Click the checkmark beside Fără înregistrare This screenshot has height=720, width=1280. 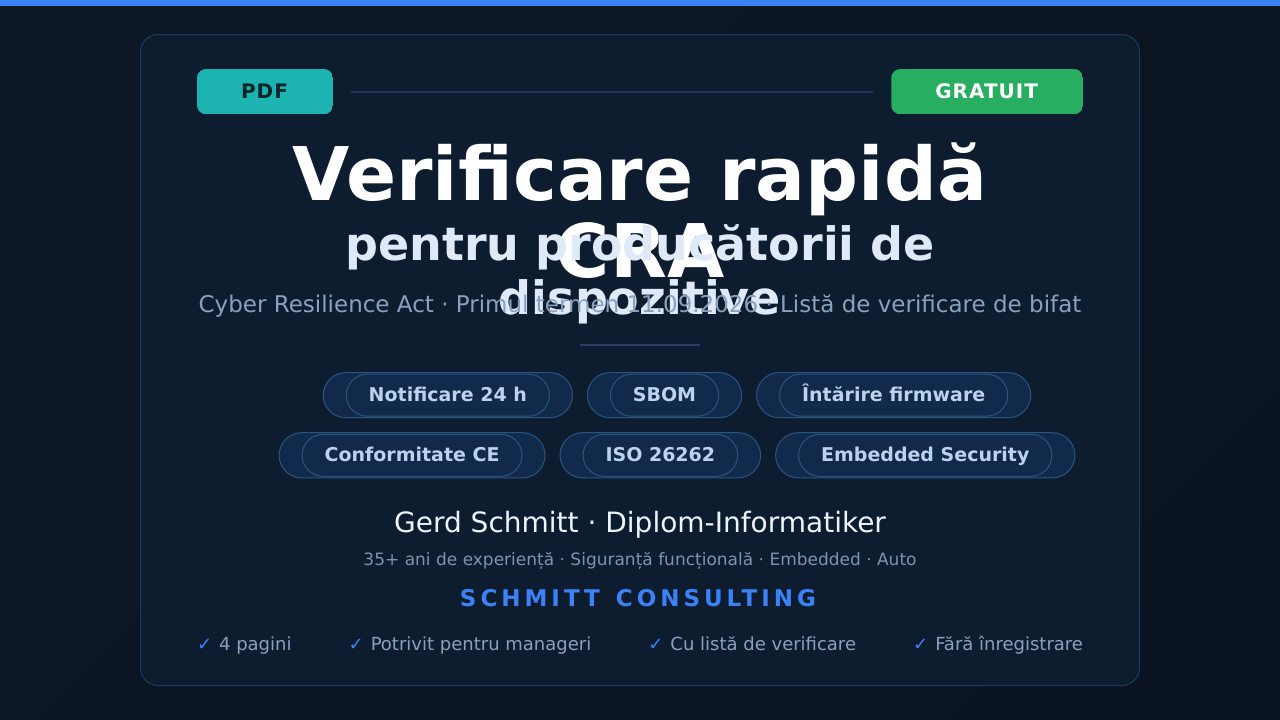920,644
